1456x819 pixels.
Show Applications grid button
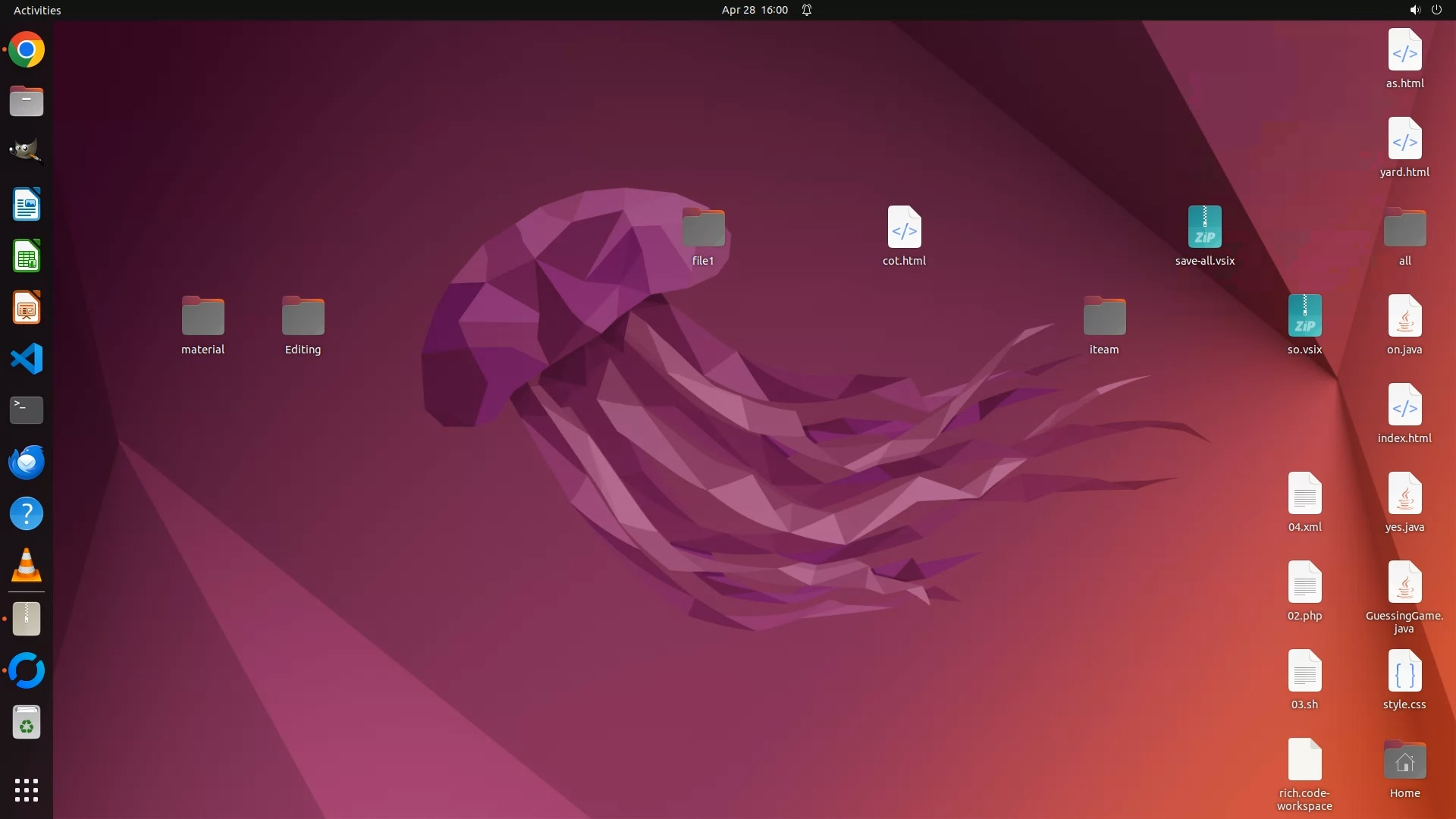click(27, 790)
